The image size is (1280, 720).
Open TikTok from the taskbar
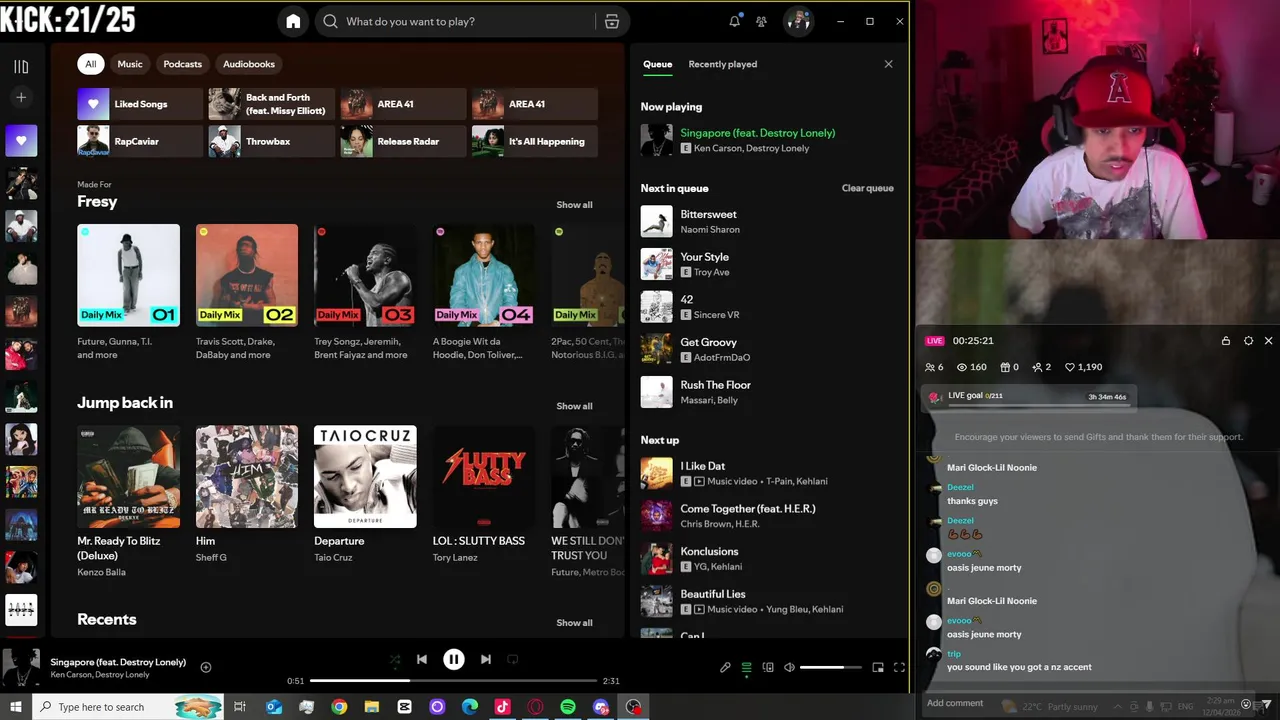502,707
